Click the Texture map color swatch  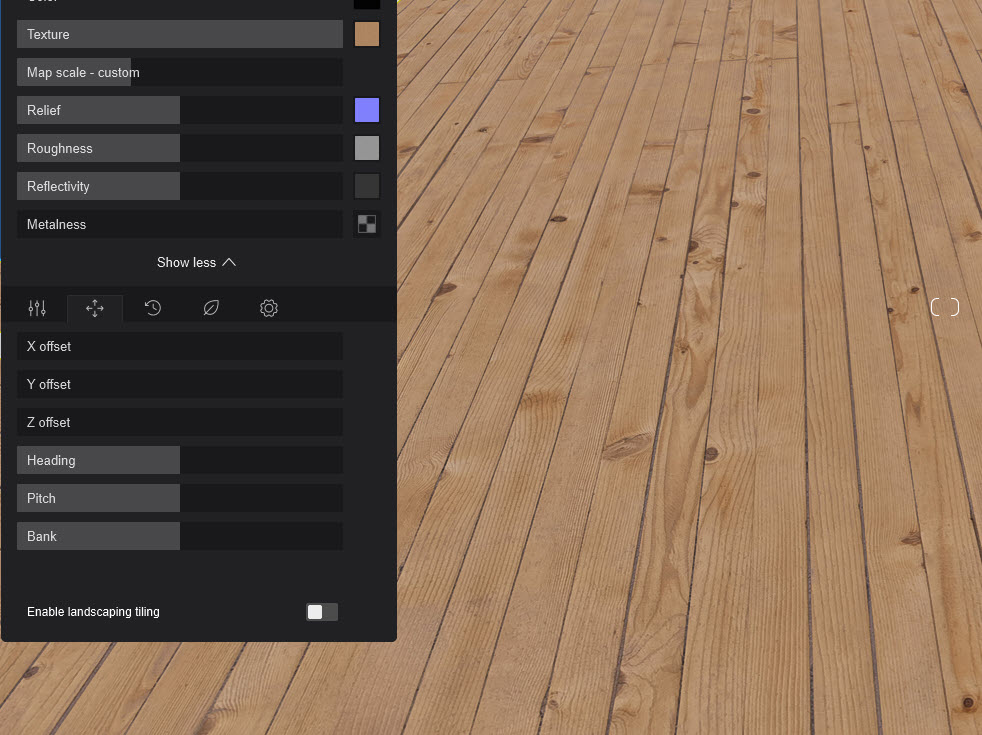coord(367,34)
